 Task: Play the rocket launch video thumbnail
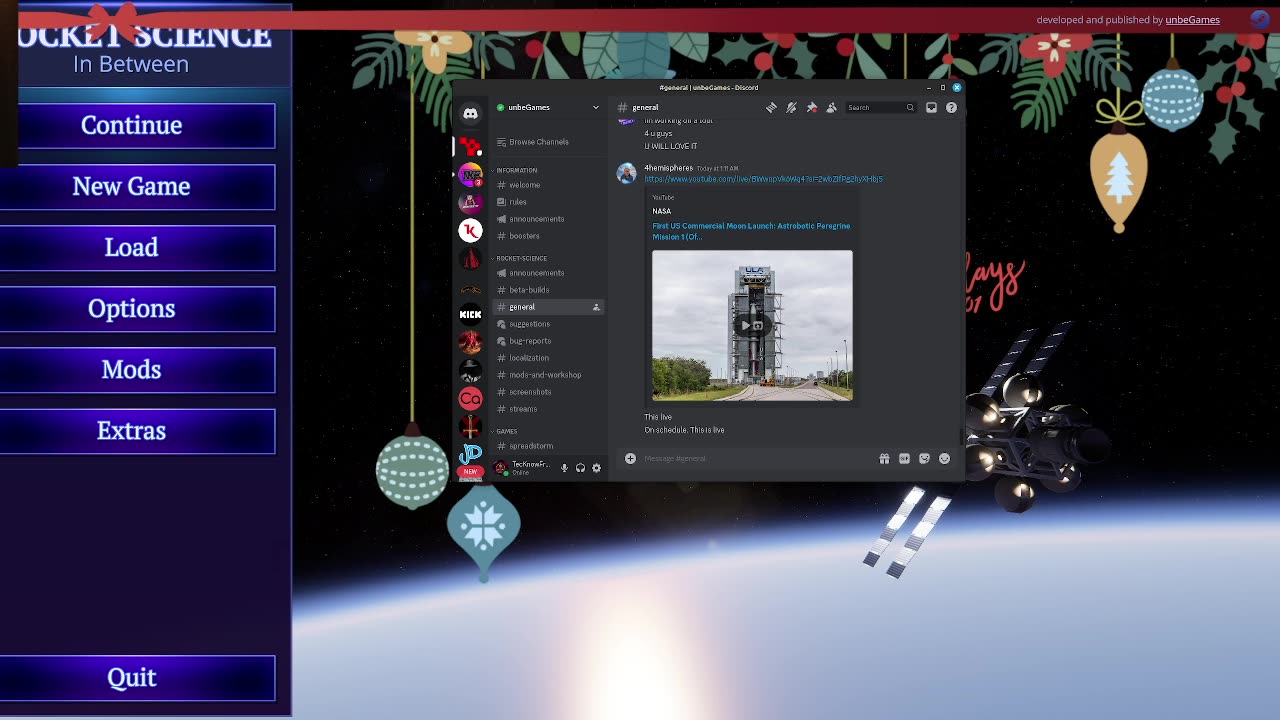[x=752, y=325]
